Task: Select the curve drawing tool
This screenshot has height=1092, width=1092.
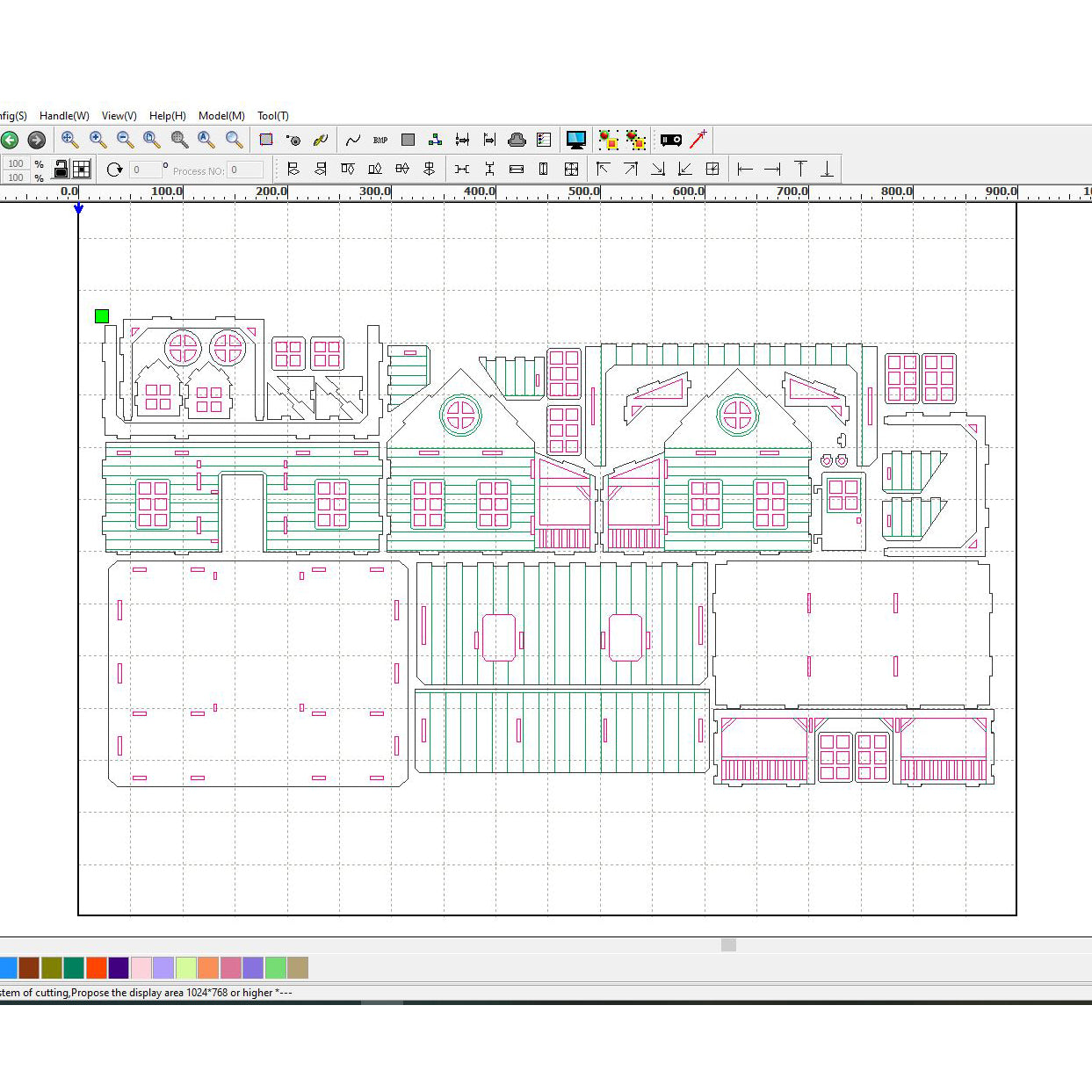Action: [x=353, y=140]
